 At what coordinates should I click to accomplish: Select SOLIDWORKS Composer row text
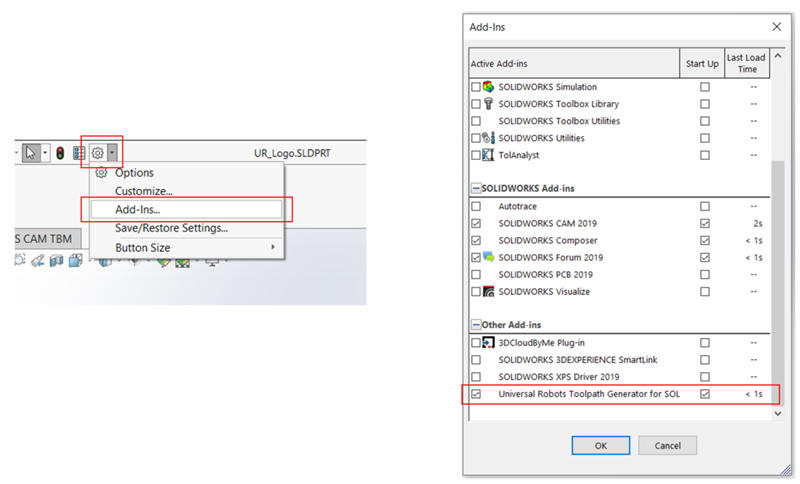(x=547, y=240)
